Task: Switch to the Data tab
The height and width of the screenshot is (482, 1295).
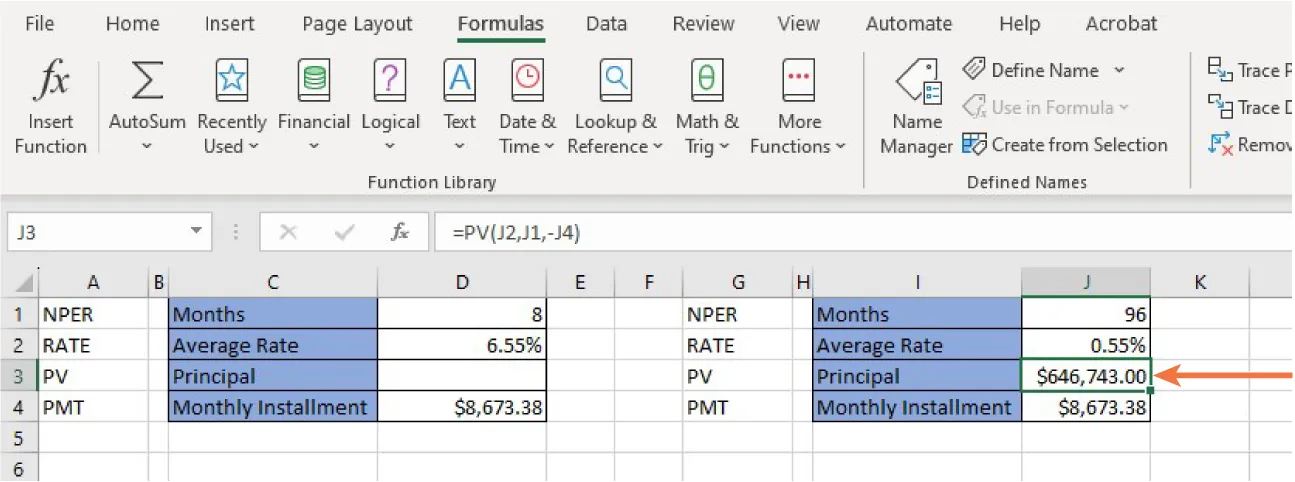Action: (606, 24)
